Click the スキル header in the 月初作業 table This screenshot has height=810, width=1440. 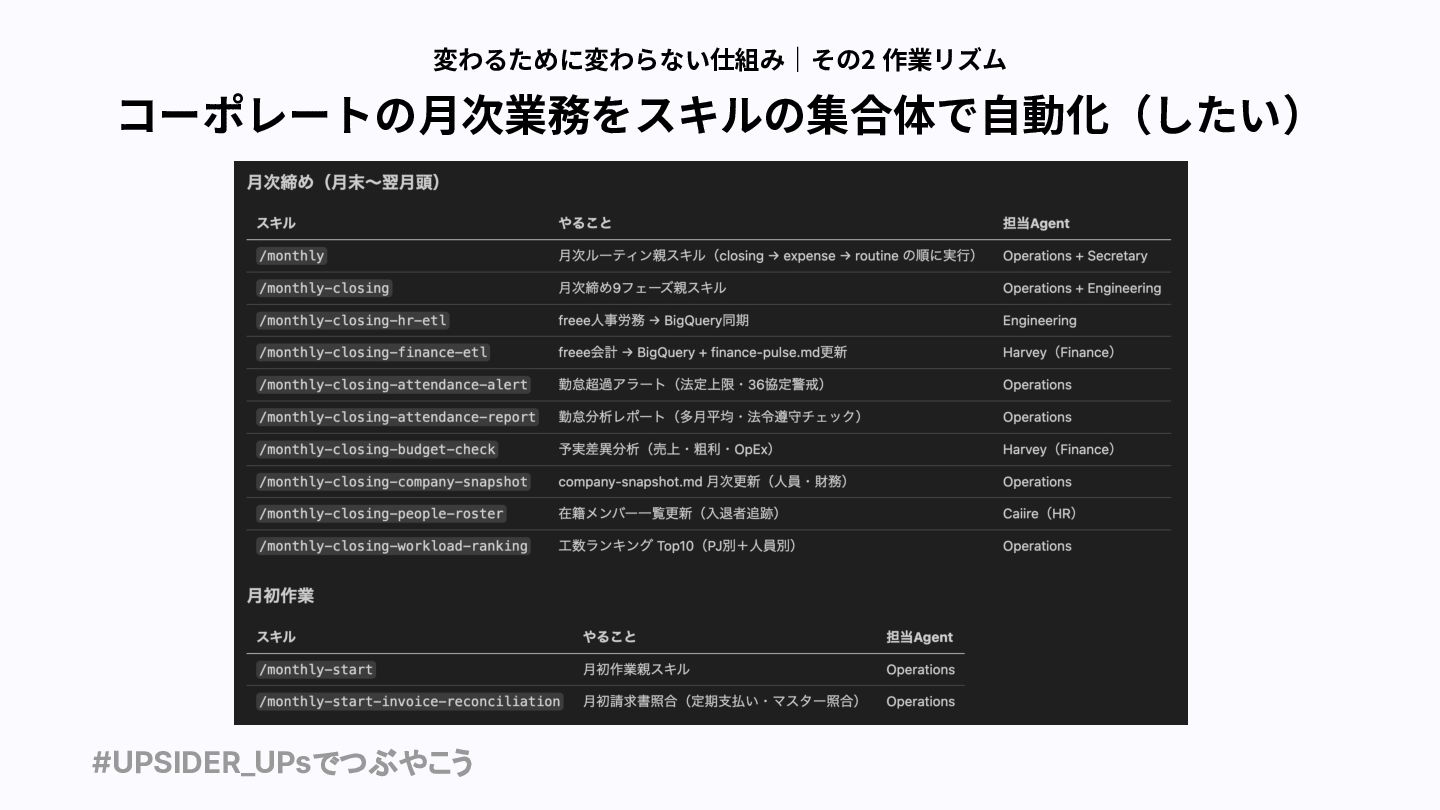click(x=276, y=637)
